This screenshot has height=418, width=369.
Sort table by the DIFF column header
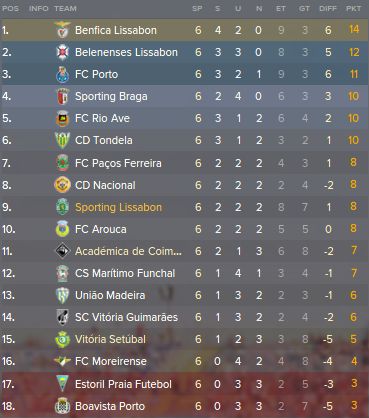[x=328, y=9]
